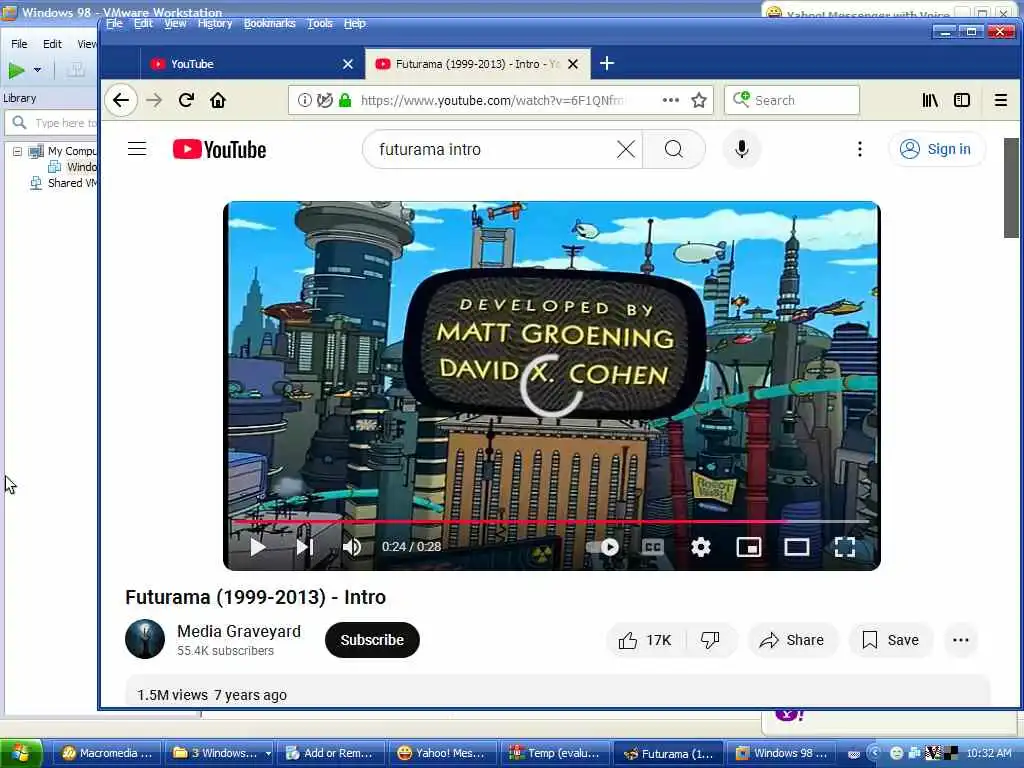
Task: Open YouTube guide hamburger menu
Action: tap(137, 149)
